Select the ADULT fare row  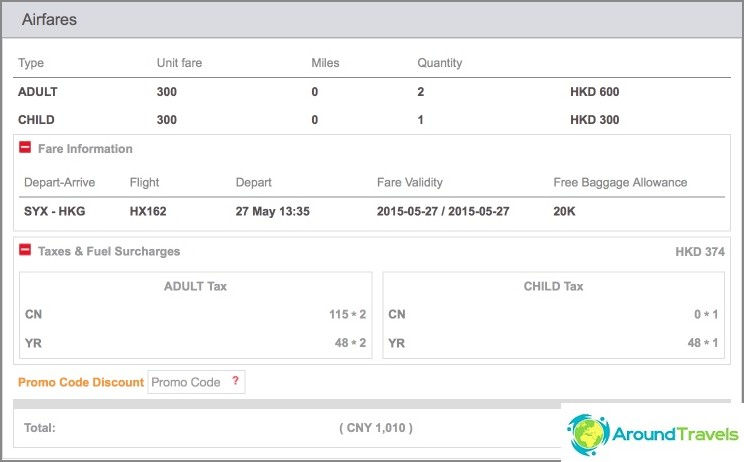click(372, 92)
